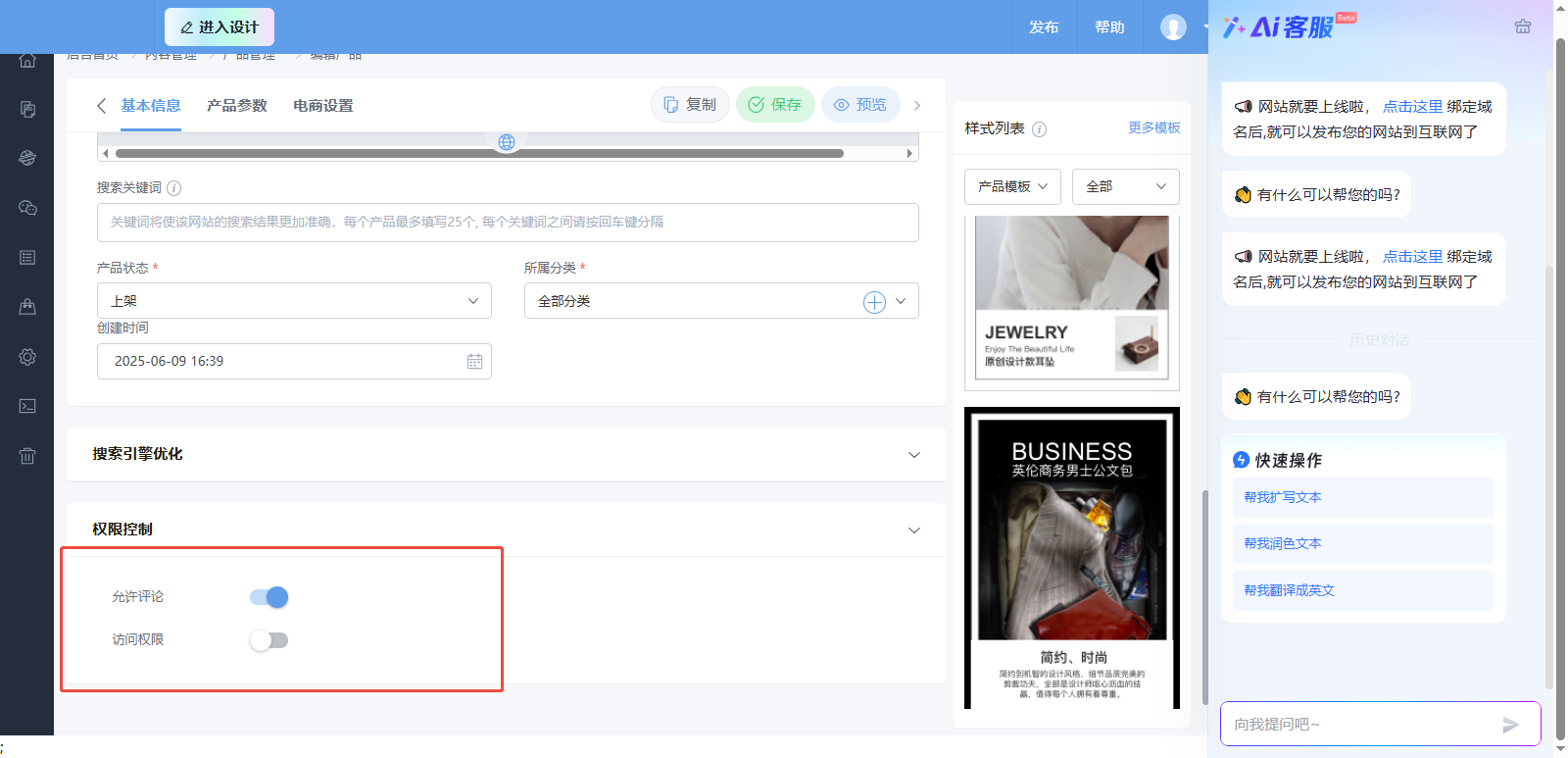The height and width of the screenshot is (758, 1568).
Task: Open the 所属分类 全部分类 dropdown
Action: click(721, 301)
